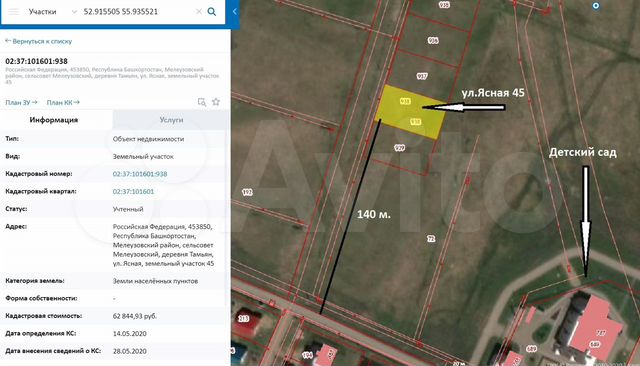Click the parcel report icon next to star
Viewport: 640px width, 366px height.
tap(202, 102)
